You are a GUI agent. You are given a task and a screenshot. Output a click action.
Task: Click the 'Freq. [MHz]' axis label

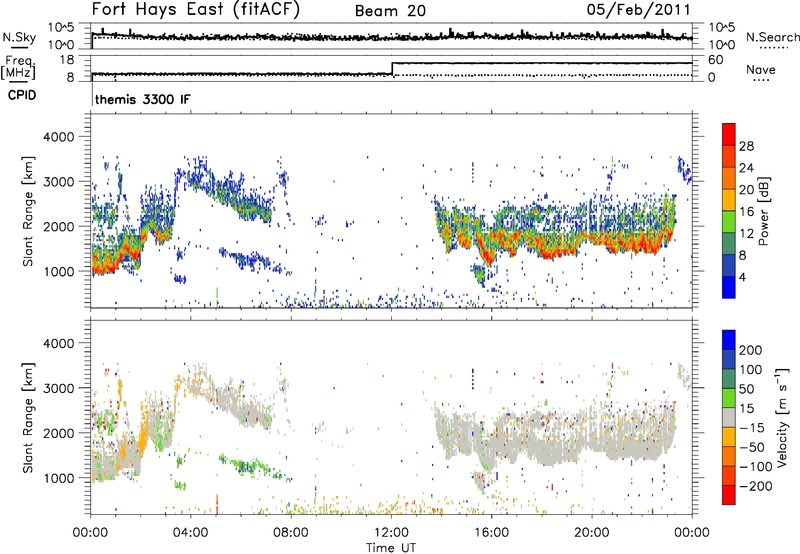(x=18, y=67)
